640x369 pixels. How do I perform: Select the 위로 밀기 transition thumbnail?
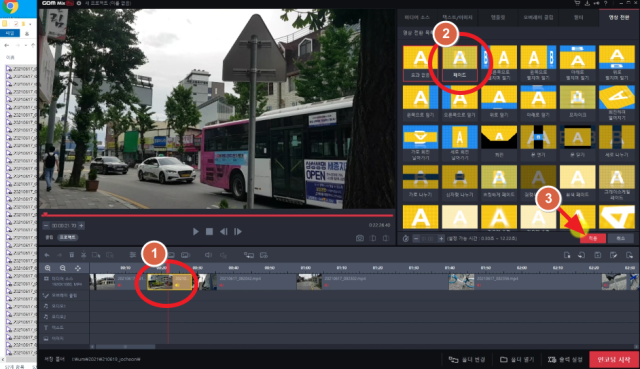pos(499,102)
